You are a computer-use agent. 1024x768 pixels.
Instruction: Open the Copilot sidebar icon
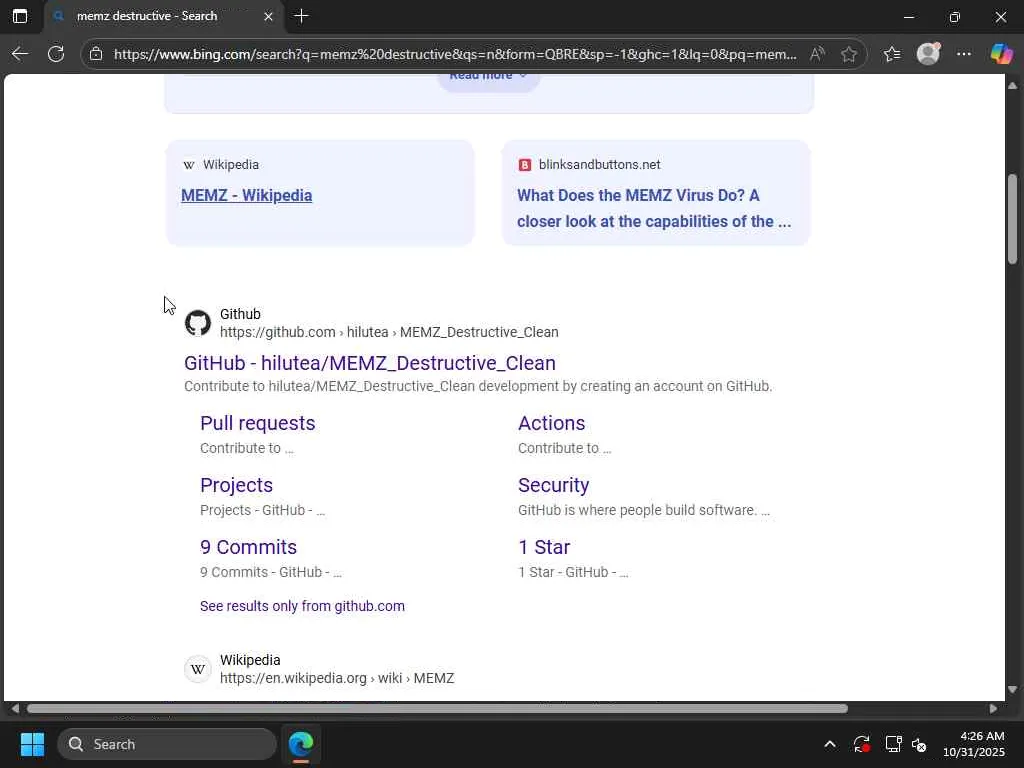(x=1001, y=54)
